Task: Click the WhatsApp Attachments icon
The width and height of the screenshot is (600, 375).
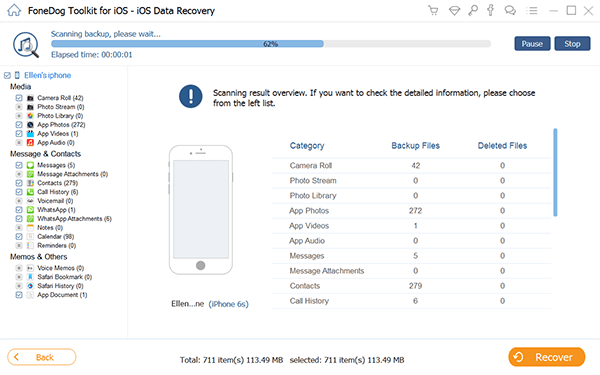Action: coord(30,218)
